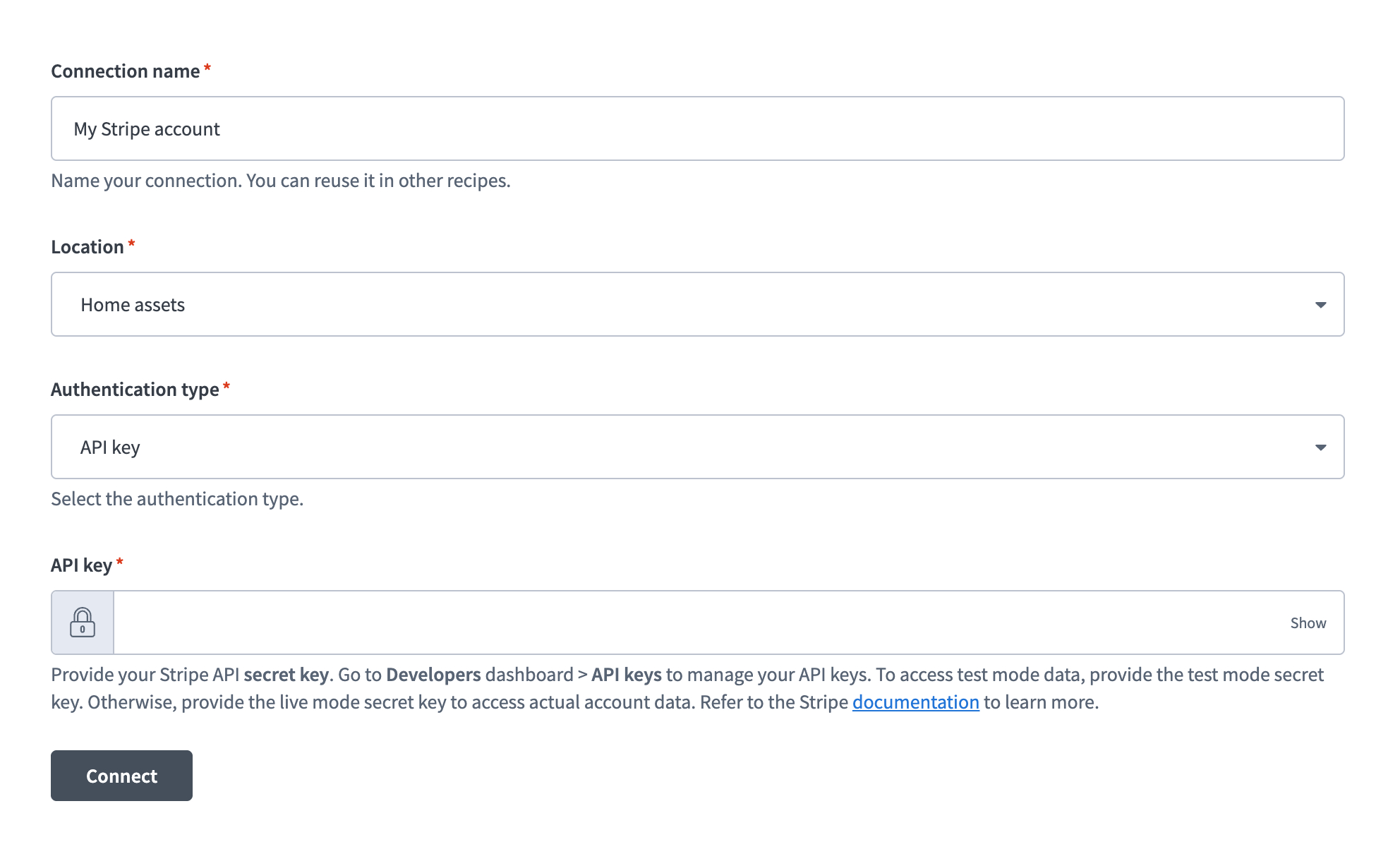The height and width of the screenshot is (854, 1400).
Task: Focus the My Stripe account text field
Action: click(696, 129)
